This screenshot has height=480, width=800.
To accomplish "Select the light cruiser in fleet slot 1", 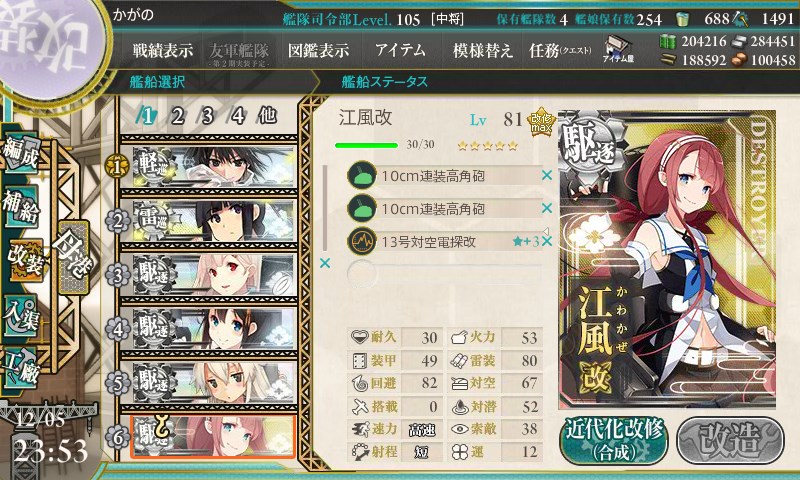I will tap(213, 166).
